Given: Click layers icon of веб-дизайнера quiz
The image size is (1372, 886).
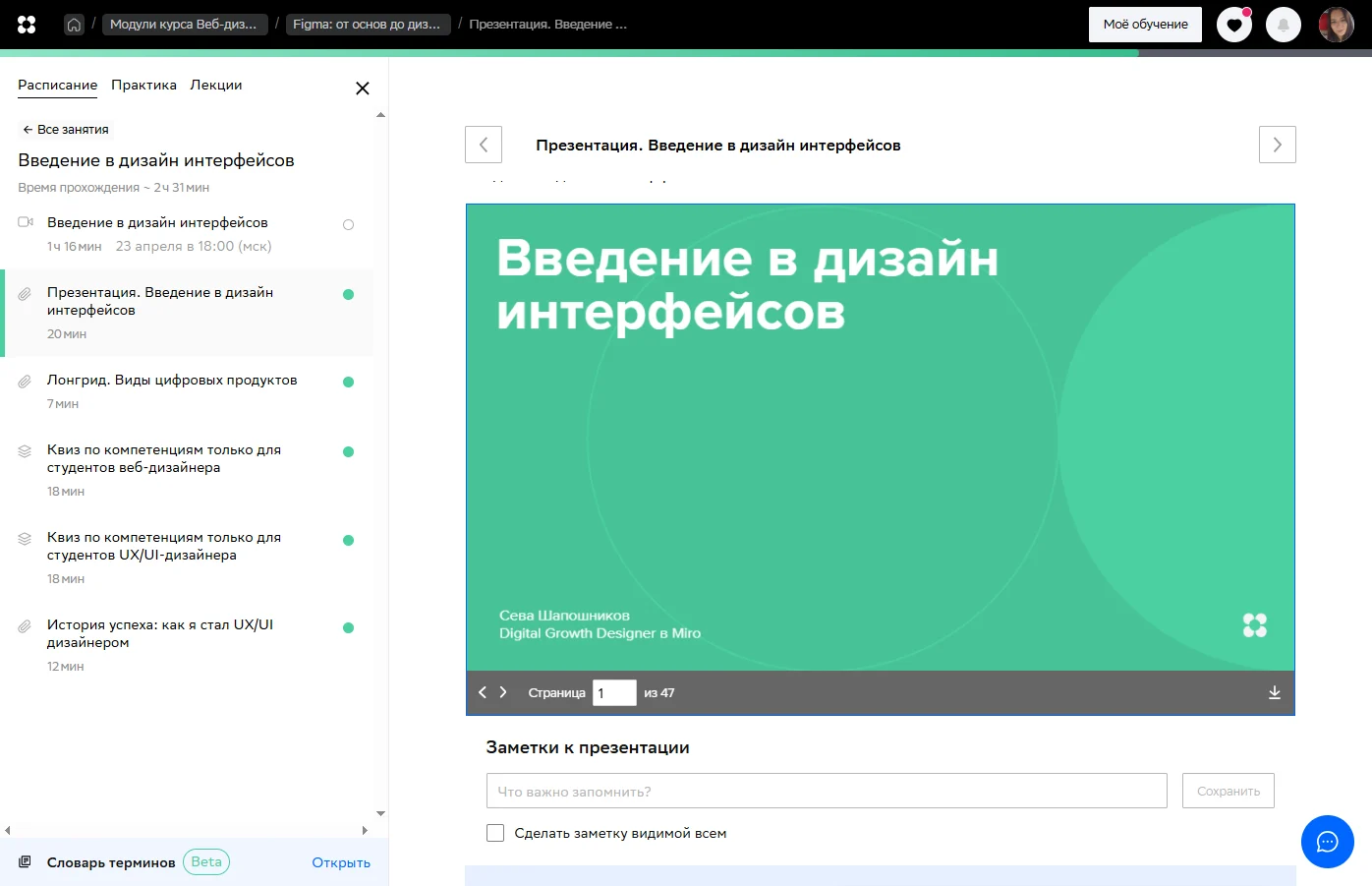Looking at the screenshot, I should tap(25, 450).
